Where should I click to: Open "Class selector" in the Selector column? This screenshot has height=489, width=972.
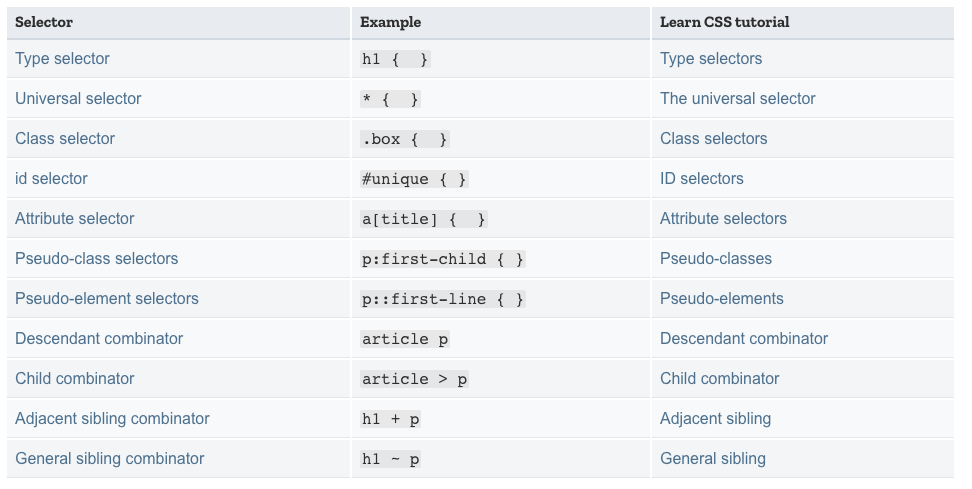coord(65,139)
